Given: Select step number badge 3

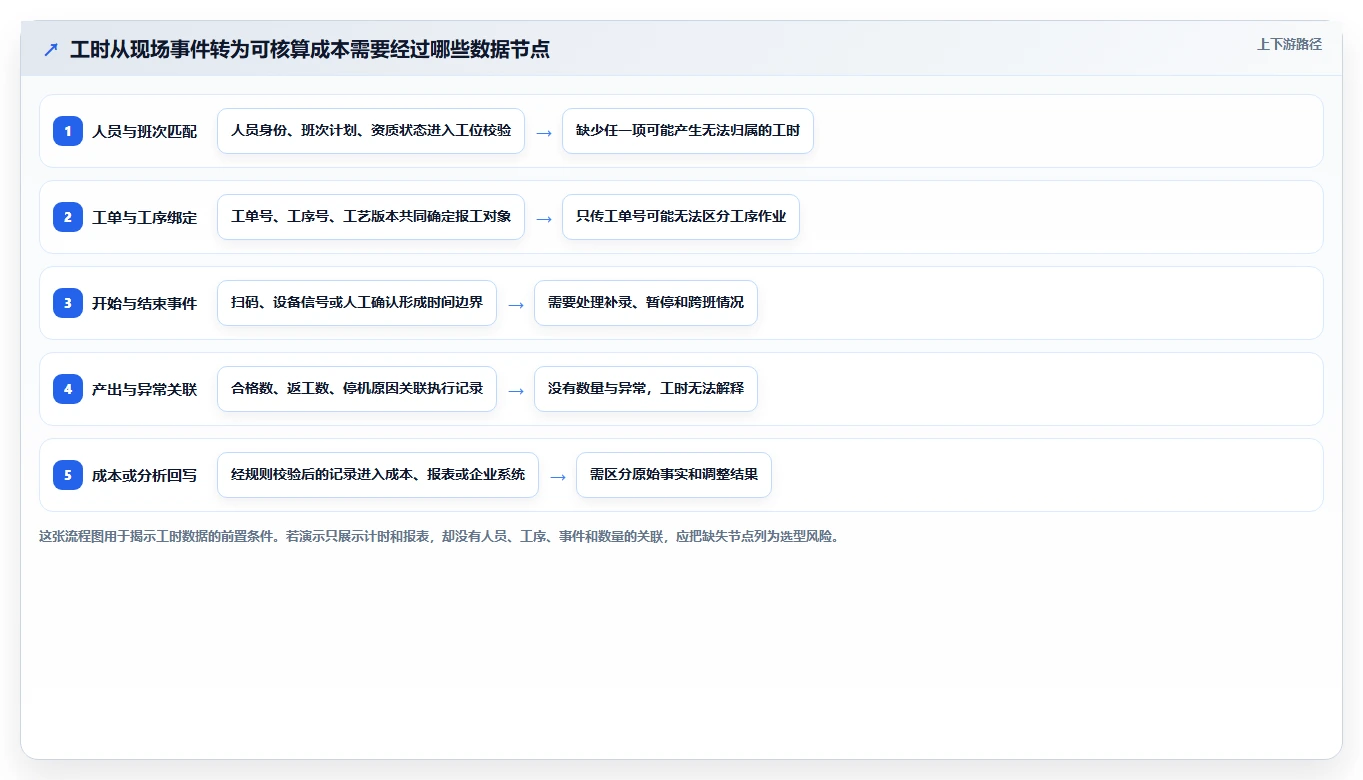Looking at the screenshot, I should click(68, 303).
